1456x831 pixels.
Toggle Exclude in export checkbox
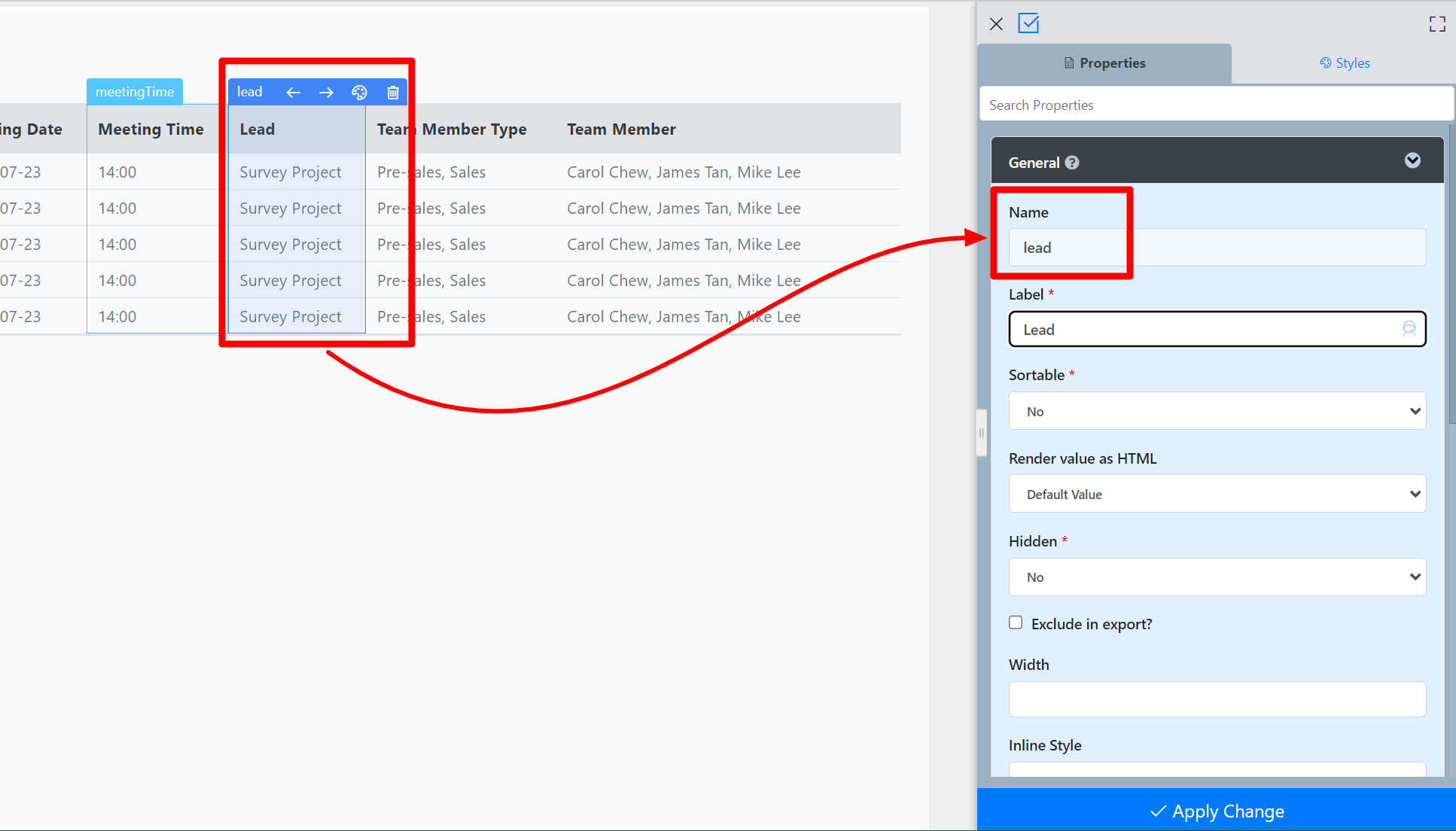coord(1016,622)
